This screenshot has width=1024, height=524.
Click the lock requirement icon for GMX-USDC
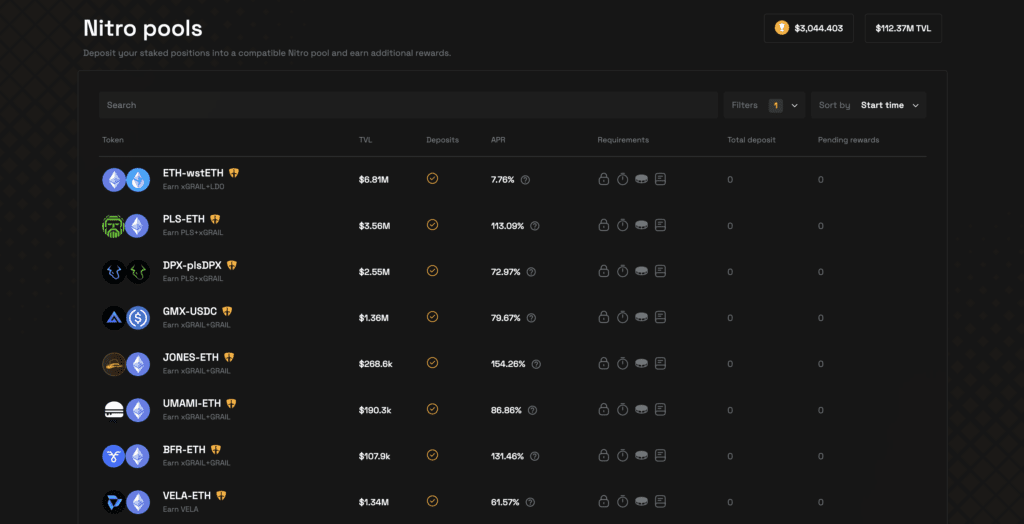(x=603, y=317)
